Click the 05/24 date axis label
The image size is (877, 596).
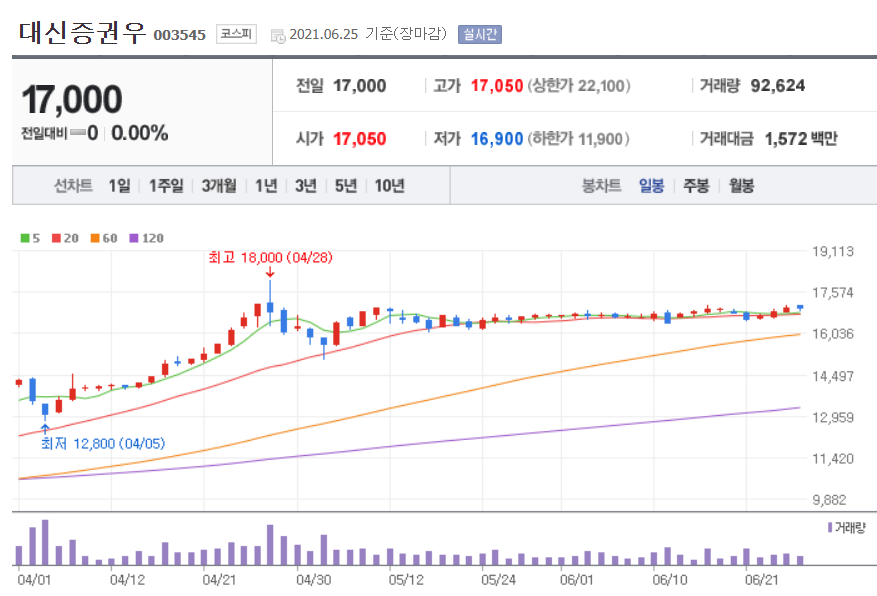498,580
